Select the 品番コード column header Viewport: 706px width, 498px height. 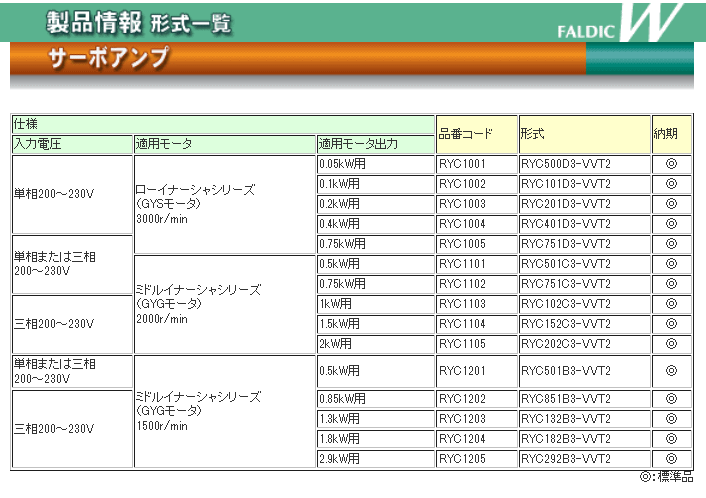point(476,134)
